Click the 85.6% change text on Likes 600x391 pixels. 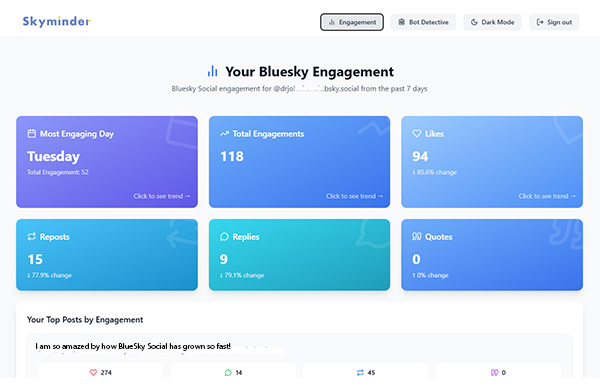[x=434, y=172]
